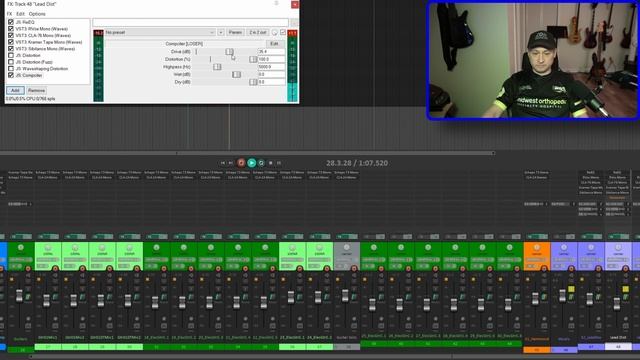Screen dimensions: 640x360
Task: Select JS: Waveshaping Distortion in FX list
Action: (42, 69)
